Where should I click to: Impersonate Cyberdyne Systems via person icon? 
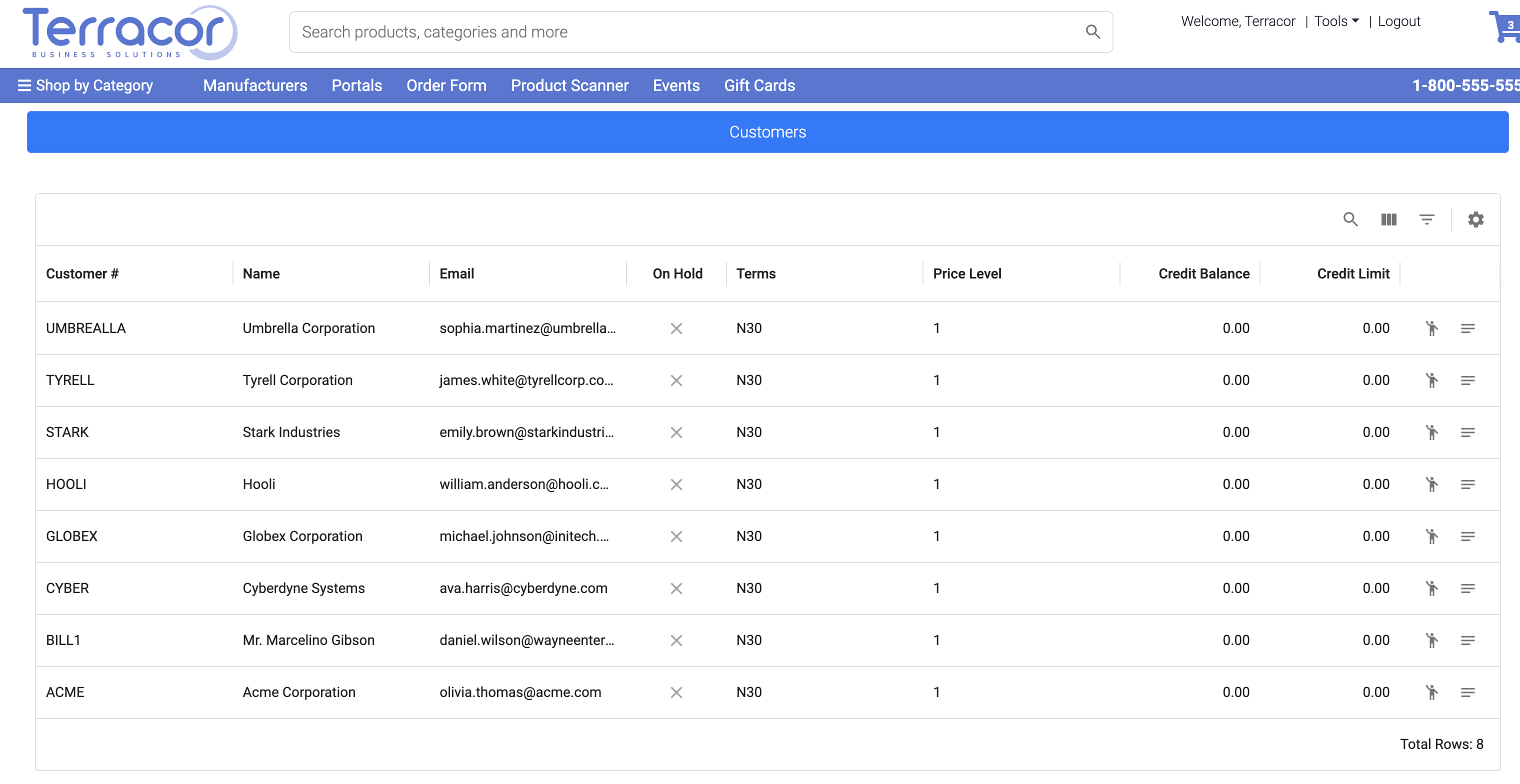click(1431, 587)
